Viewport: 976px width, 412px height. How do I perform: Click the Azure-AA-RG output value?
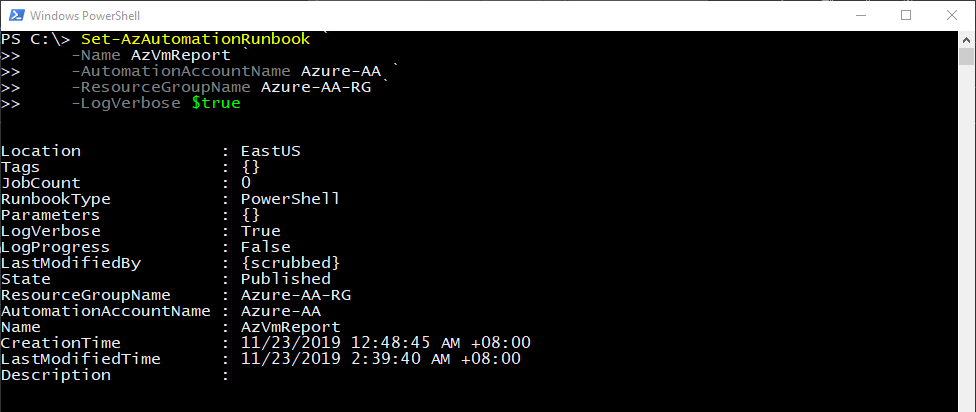pos(295,295)
